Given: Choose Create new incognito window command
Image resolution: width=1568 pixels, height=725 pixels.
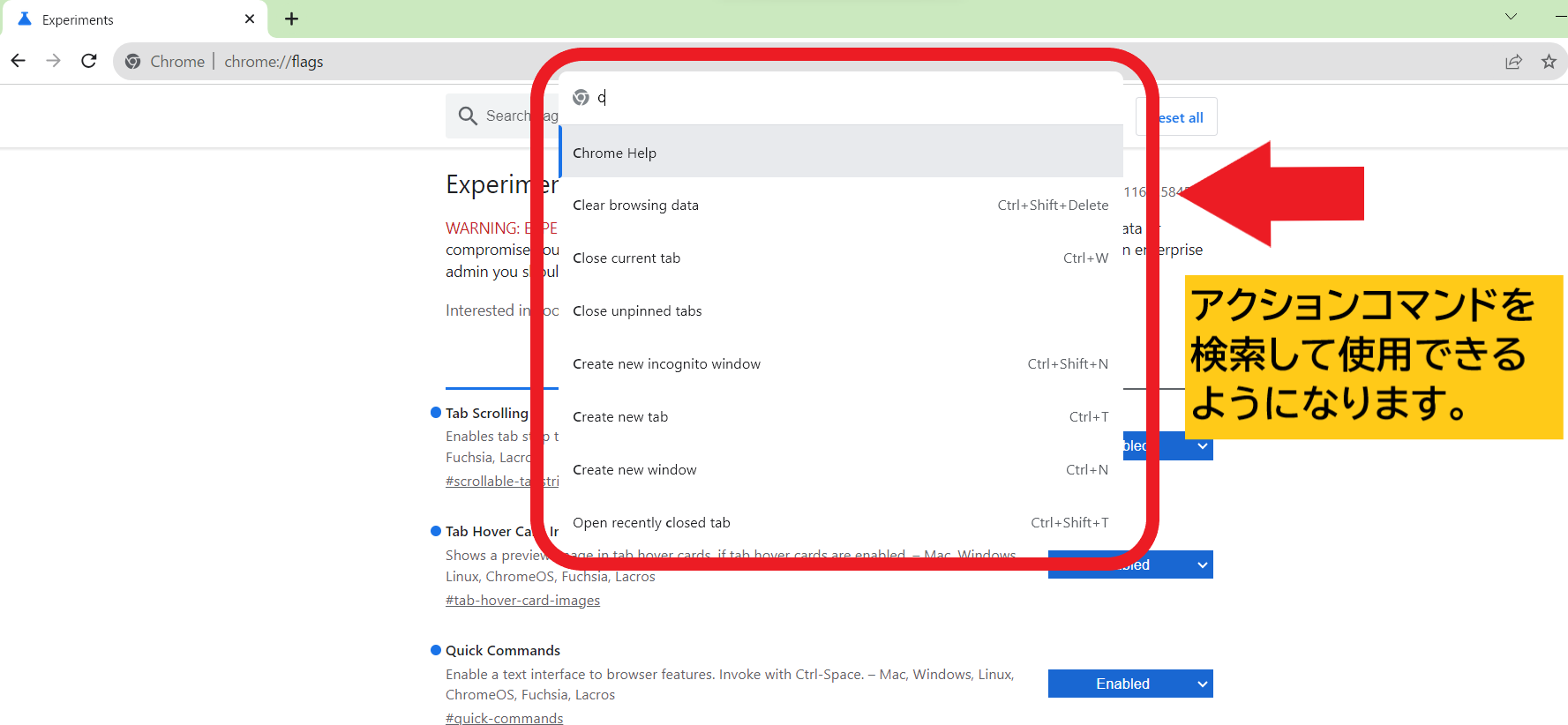Looking at the screenshot, I should tap(841, 363).
